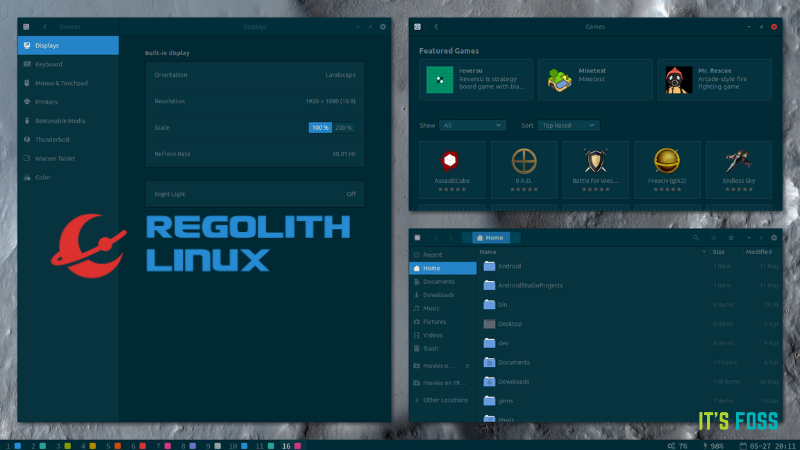Go back in the Files window
Screen dimensions: 800x450
pyautogui.click(x=436, y=238)
